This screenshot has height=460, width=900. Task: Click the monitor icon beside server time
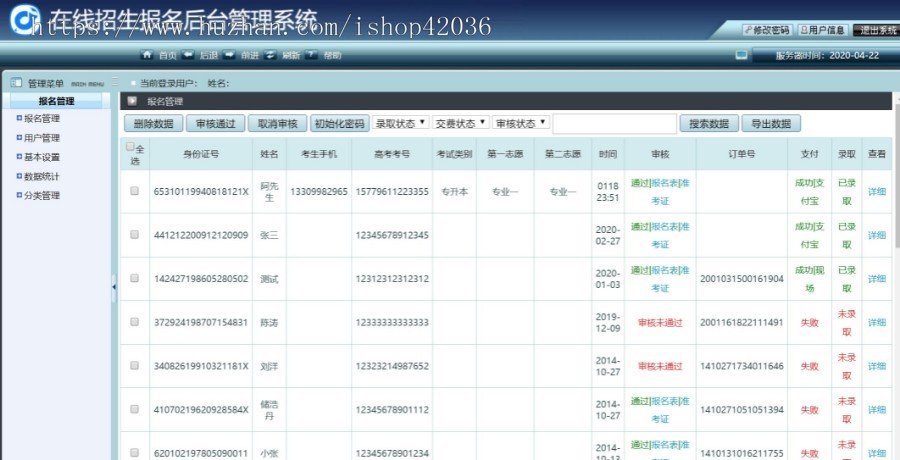click(x=741, y=55)
